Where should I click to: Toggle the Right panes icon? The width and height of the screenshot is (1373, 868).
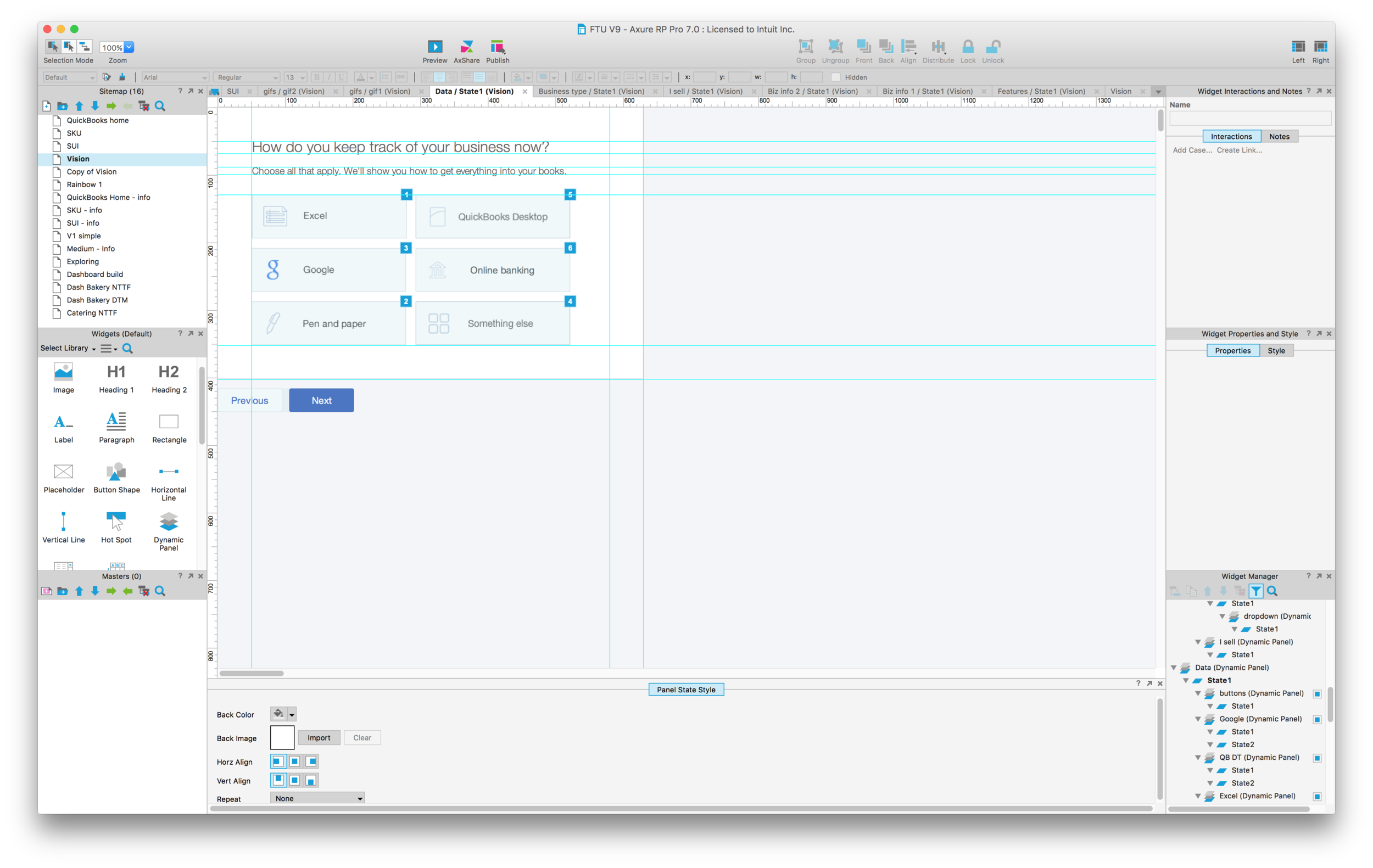(x=1320, y=47)
